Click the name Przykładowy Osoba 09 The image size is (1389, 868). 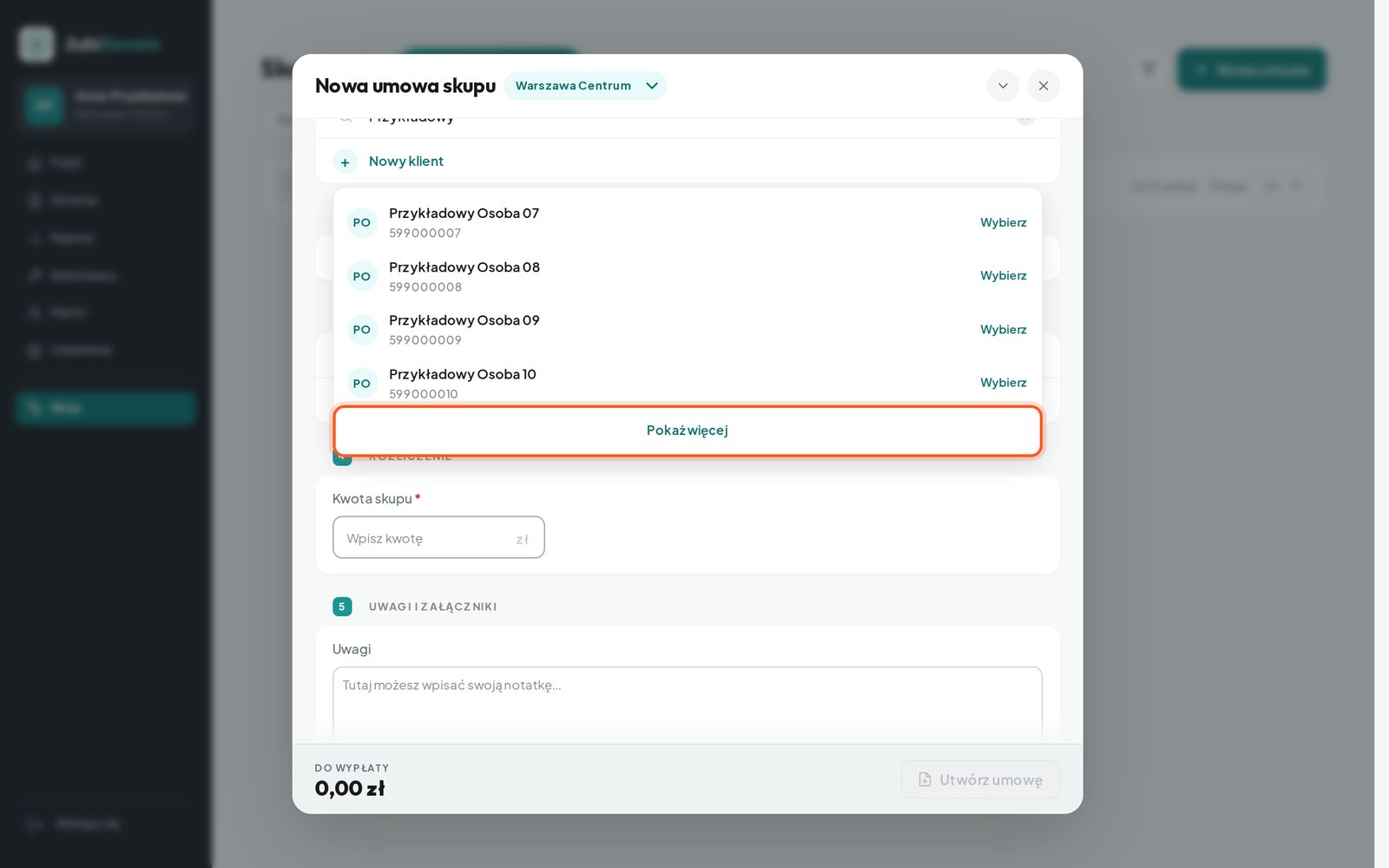point(464,320)
